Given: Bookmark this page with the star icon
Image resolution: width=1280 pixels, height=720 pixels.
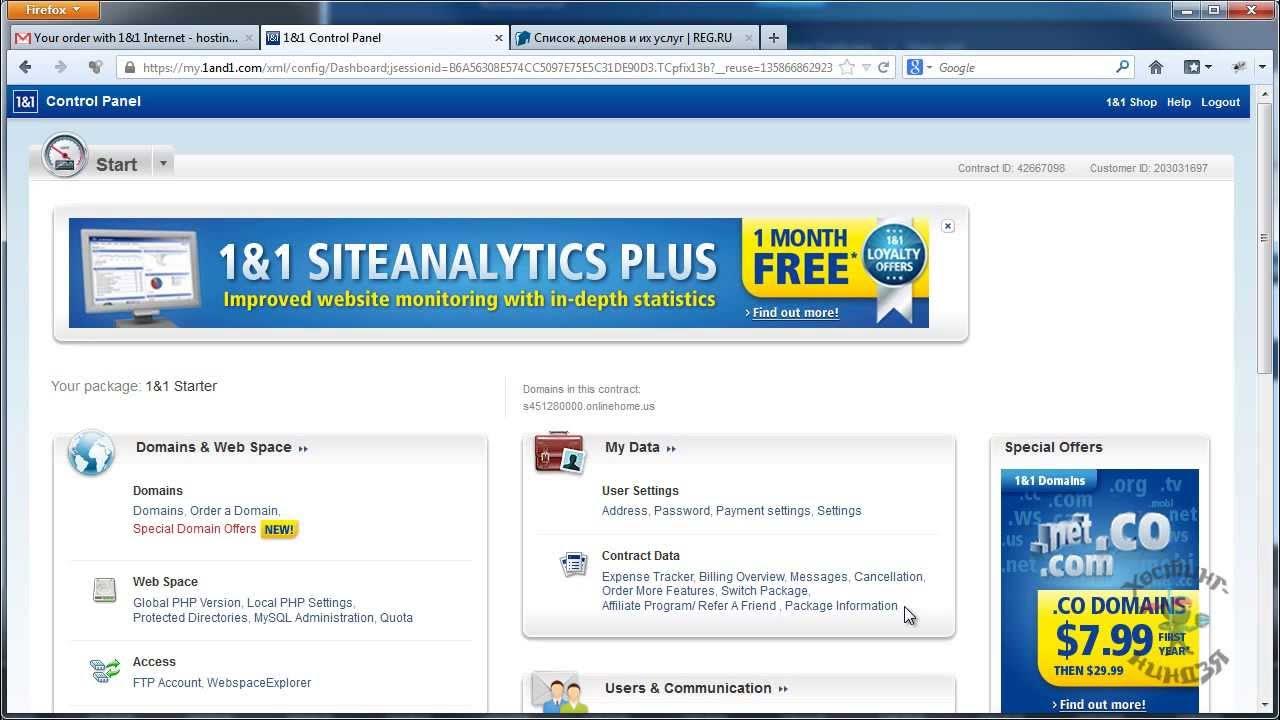Looking at the screenshot, I should click(x=847, y=68).
